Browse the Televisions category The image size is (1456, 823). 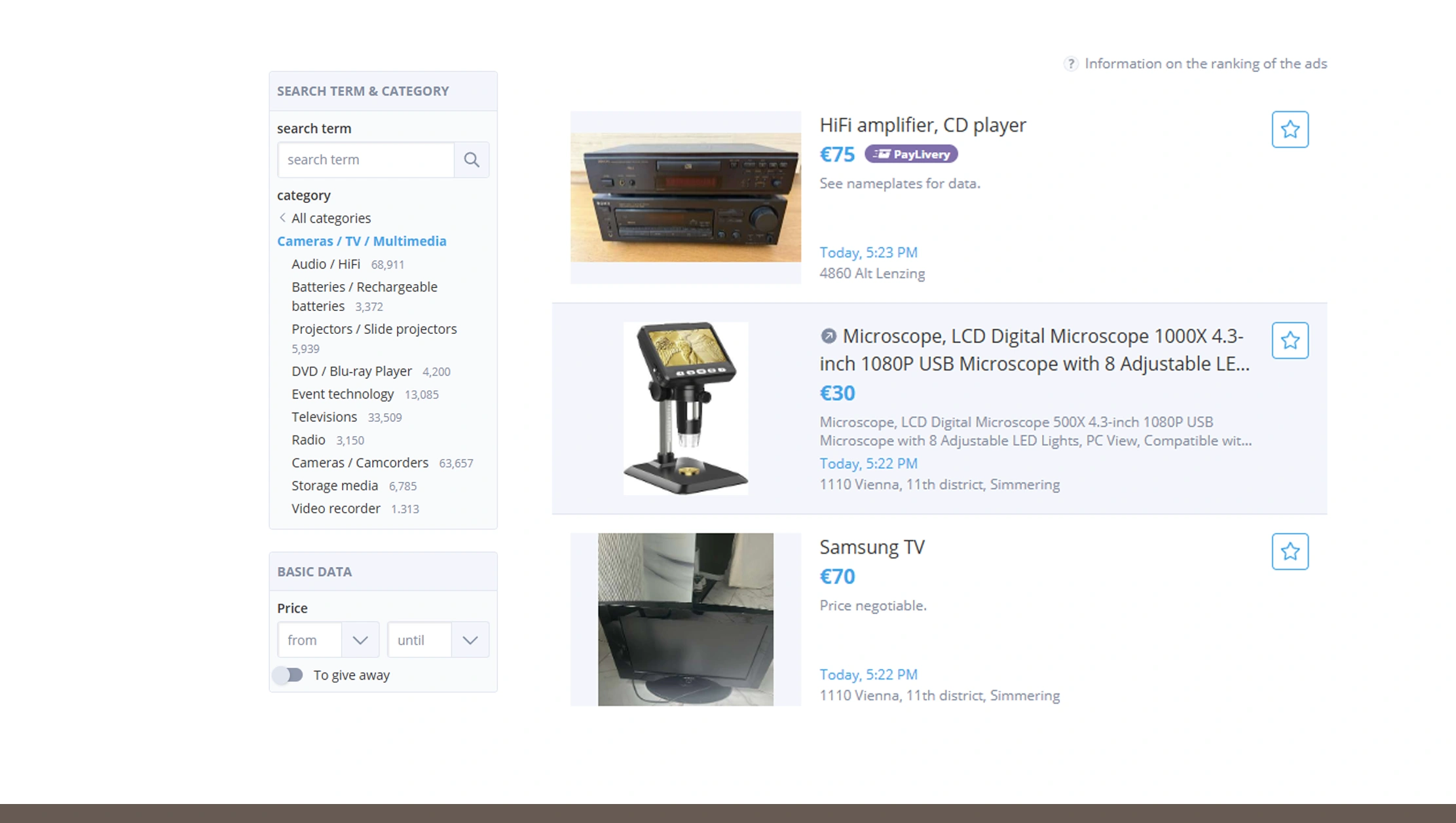tap(324, 416)
